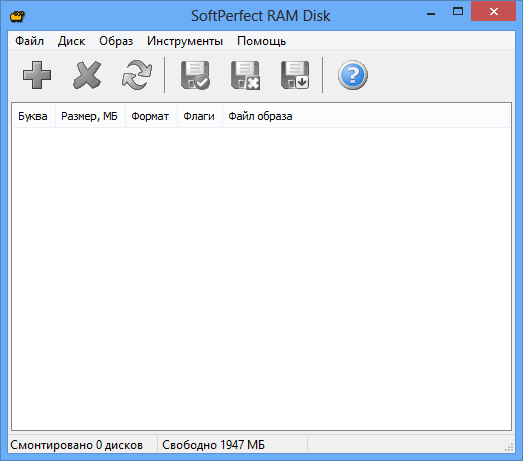Maximize the RAM Disk window
Image resolution: width=523 pixels, height=461 pixels.
pyautogui.click(x=458, y=12)
